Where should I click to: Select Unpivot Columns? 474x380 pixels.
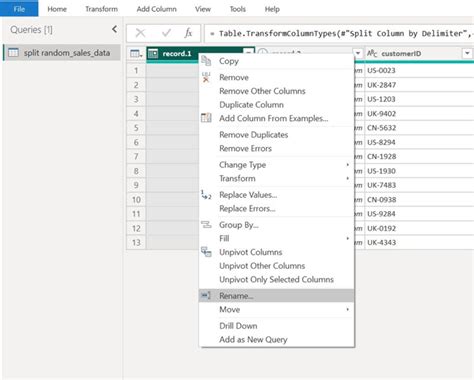(276, 252)
